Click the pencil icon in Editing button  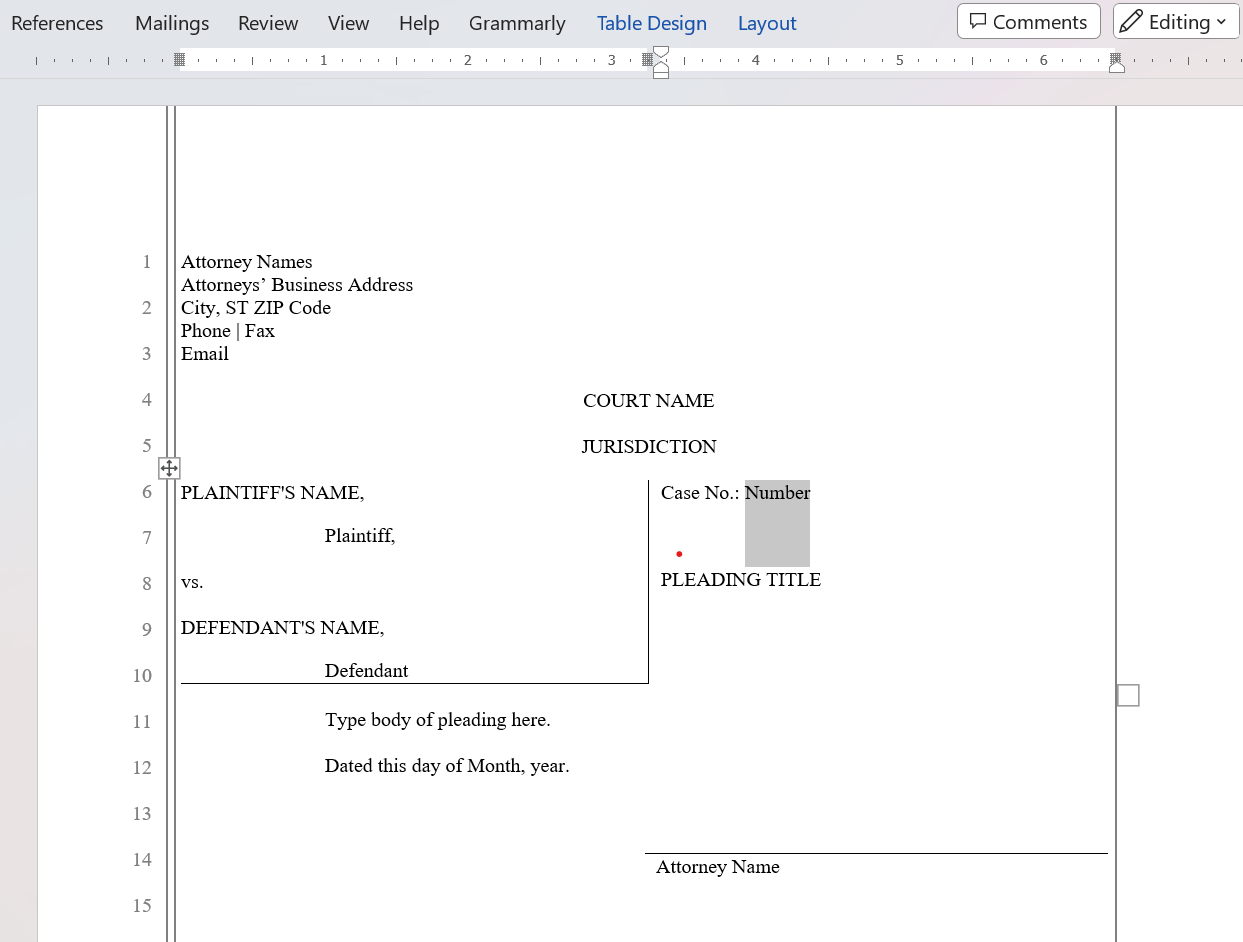[1131, 22]
